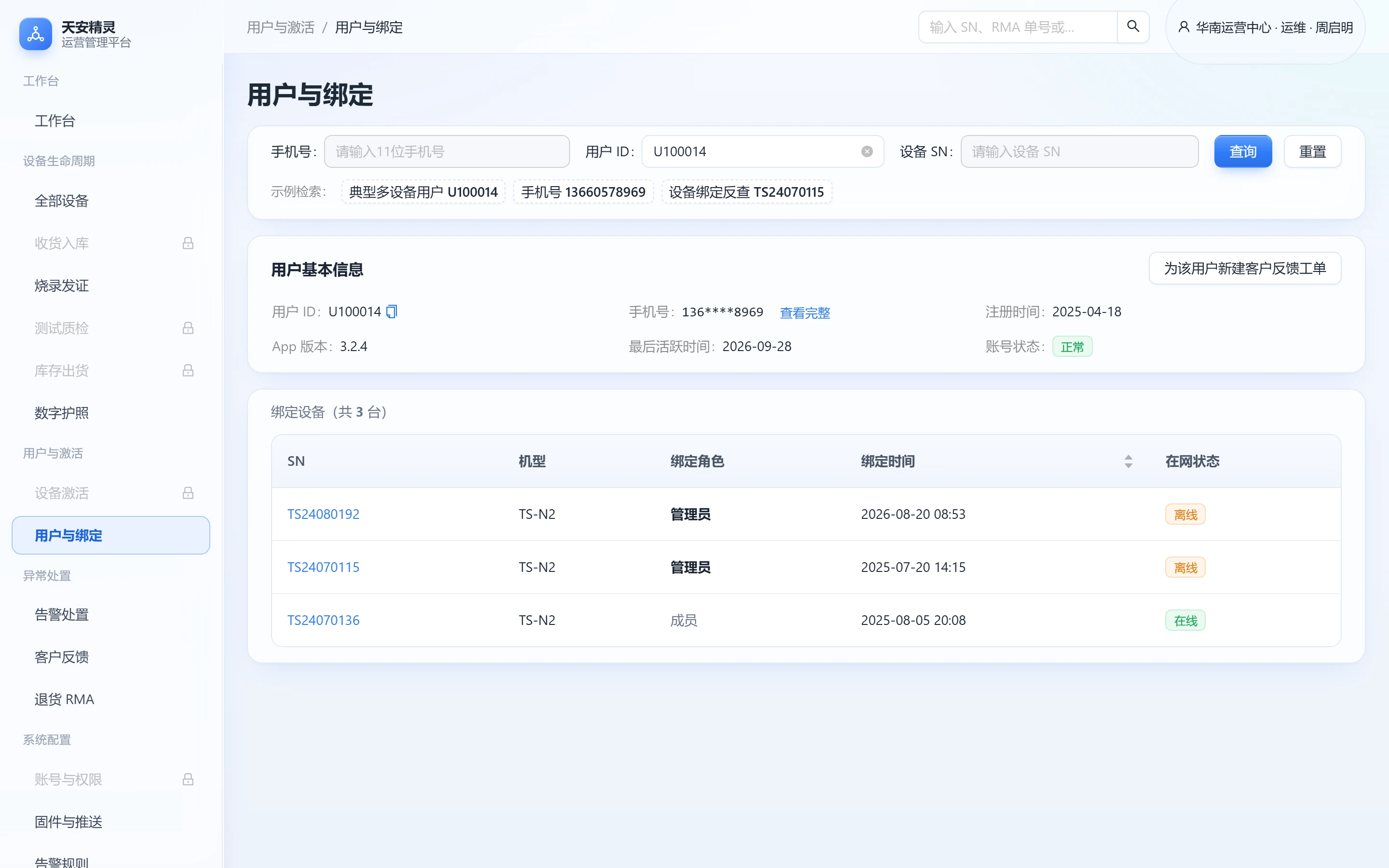Image resolution: width=1389 pixels, height=868 pixels.
Task: Open 数字护照 menu item
Action: 111,413
